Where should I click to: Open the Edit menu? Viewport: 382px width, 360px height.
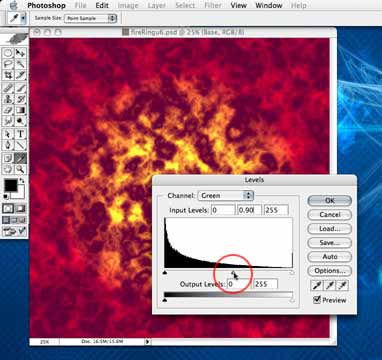pos(102,6)
